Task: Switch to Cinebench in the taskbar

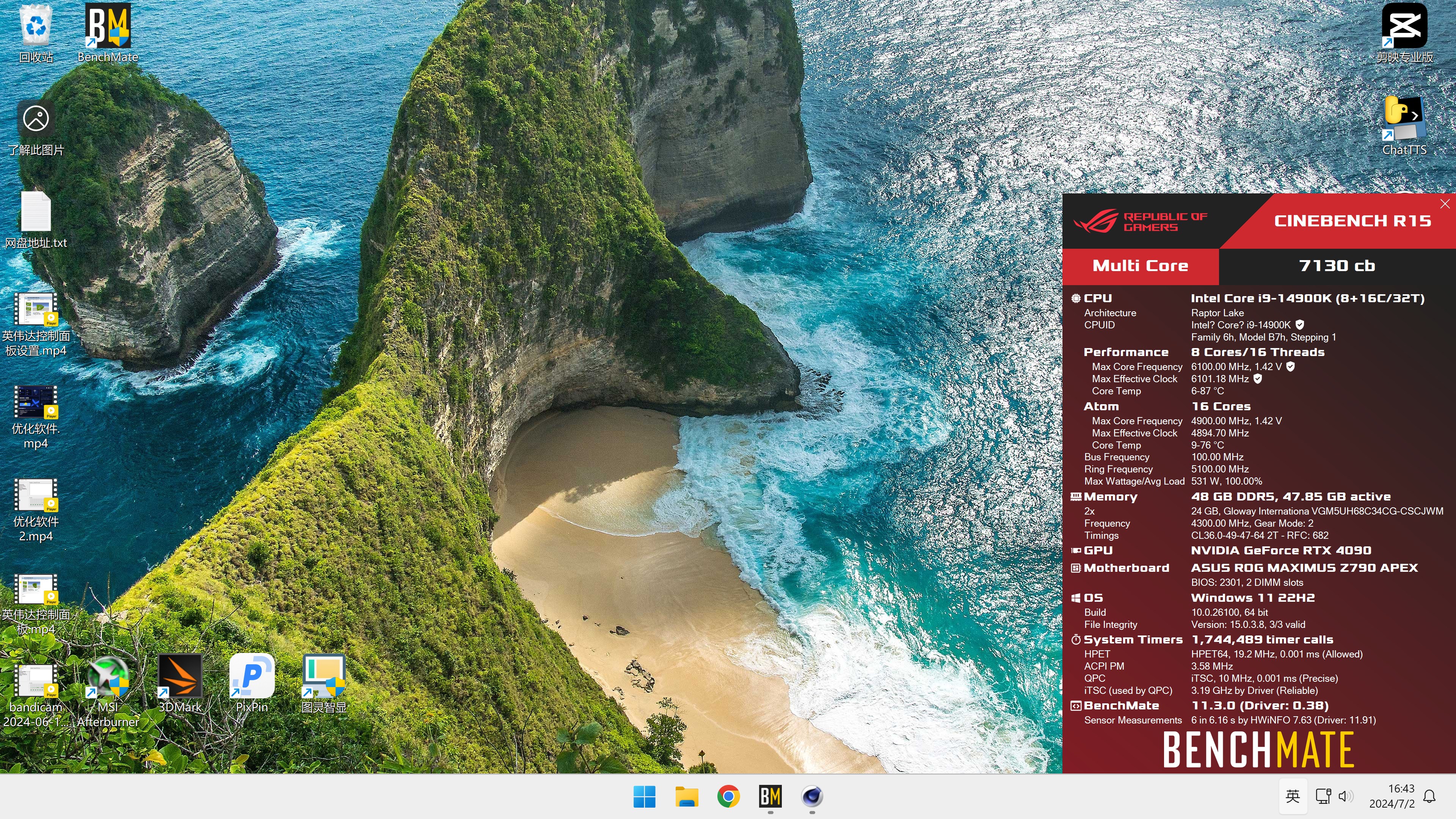Action: (812, 796)
